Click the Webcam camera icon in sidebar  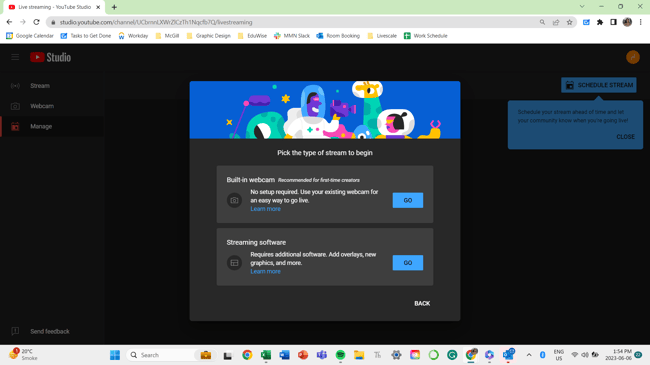click(x=15, y=106)
